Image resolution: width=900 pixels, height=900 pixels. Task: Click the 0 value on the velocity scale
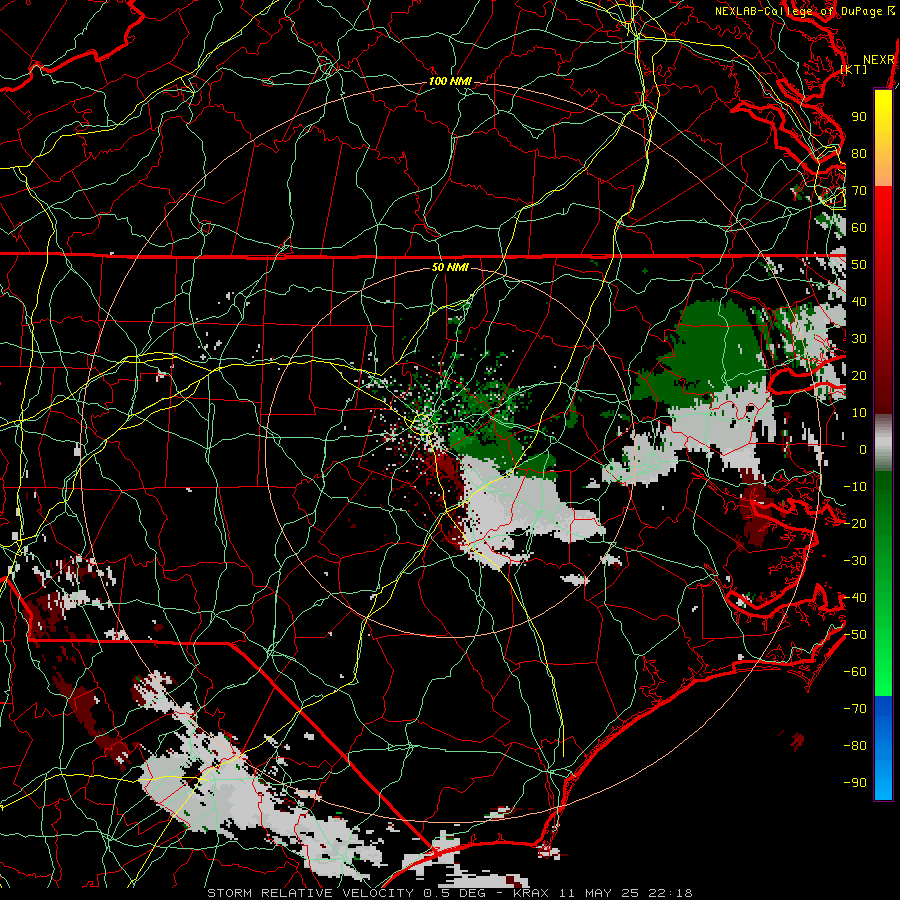[x=863, y=449]
